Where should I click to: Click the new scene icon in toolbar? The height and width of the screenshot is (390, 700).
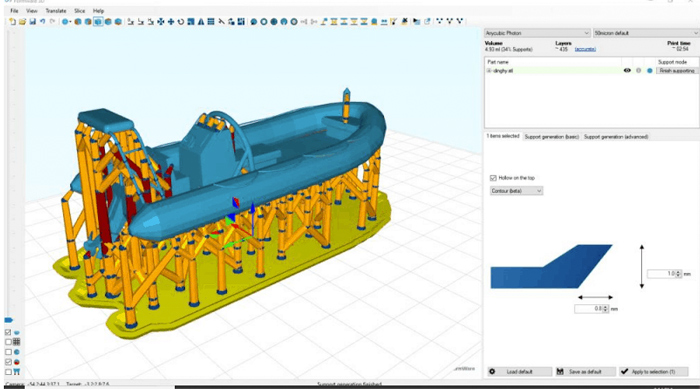12,21
